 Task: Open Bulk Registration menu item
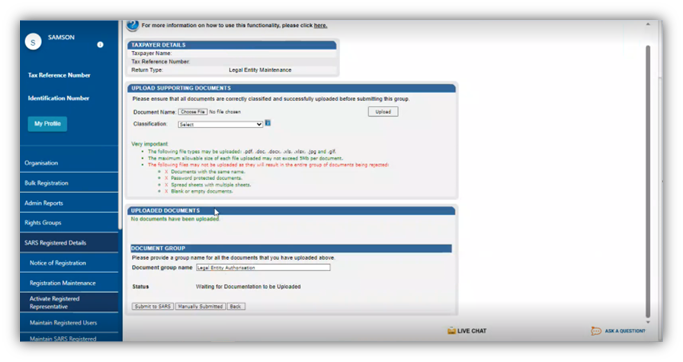pos(69,183)
